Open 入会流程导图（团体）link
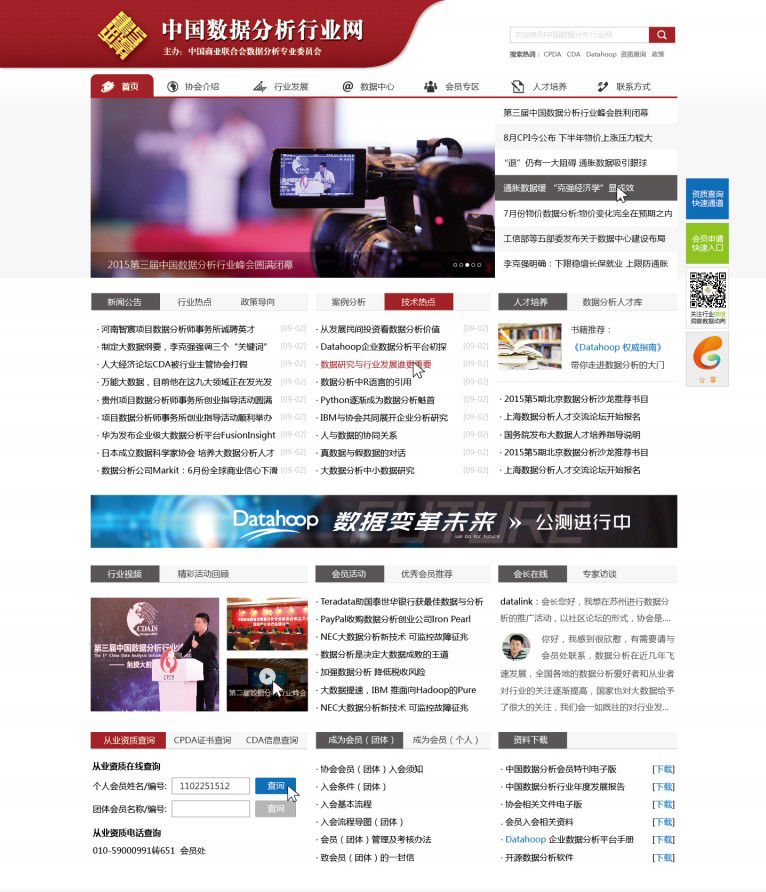Viewport: 766px width, 892px height. coord(362,822)
